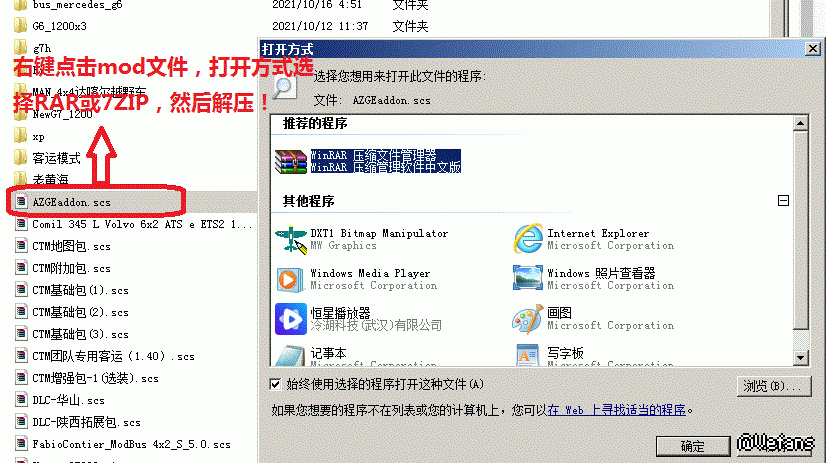This screenshot has height=463, width=826.
Task: Choose 恒星播放器 program name
Action: (340, 313)
